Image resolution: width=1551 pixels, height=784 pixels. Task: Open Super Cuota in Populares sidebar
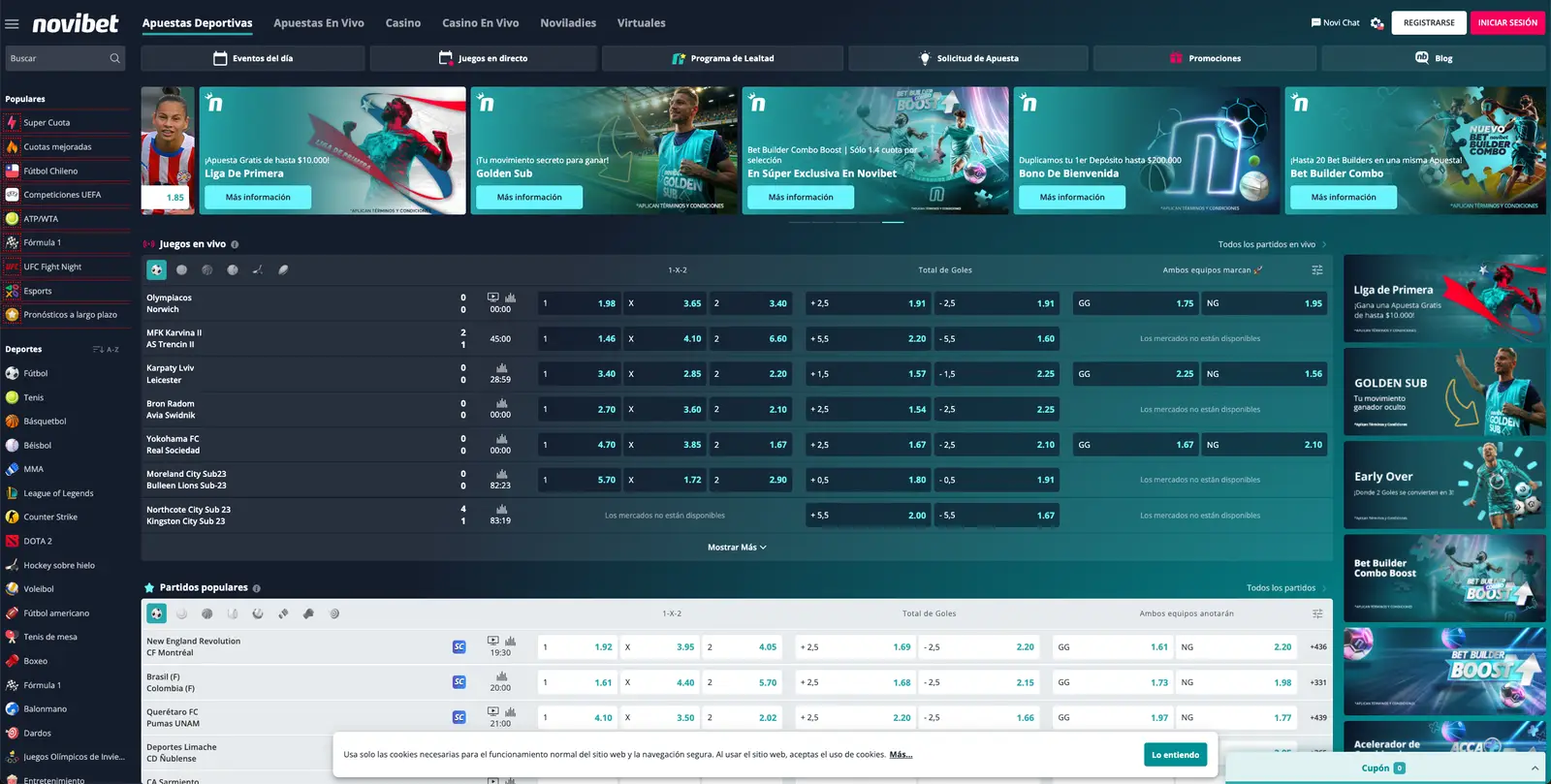67,123
